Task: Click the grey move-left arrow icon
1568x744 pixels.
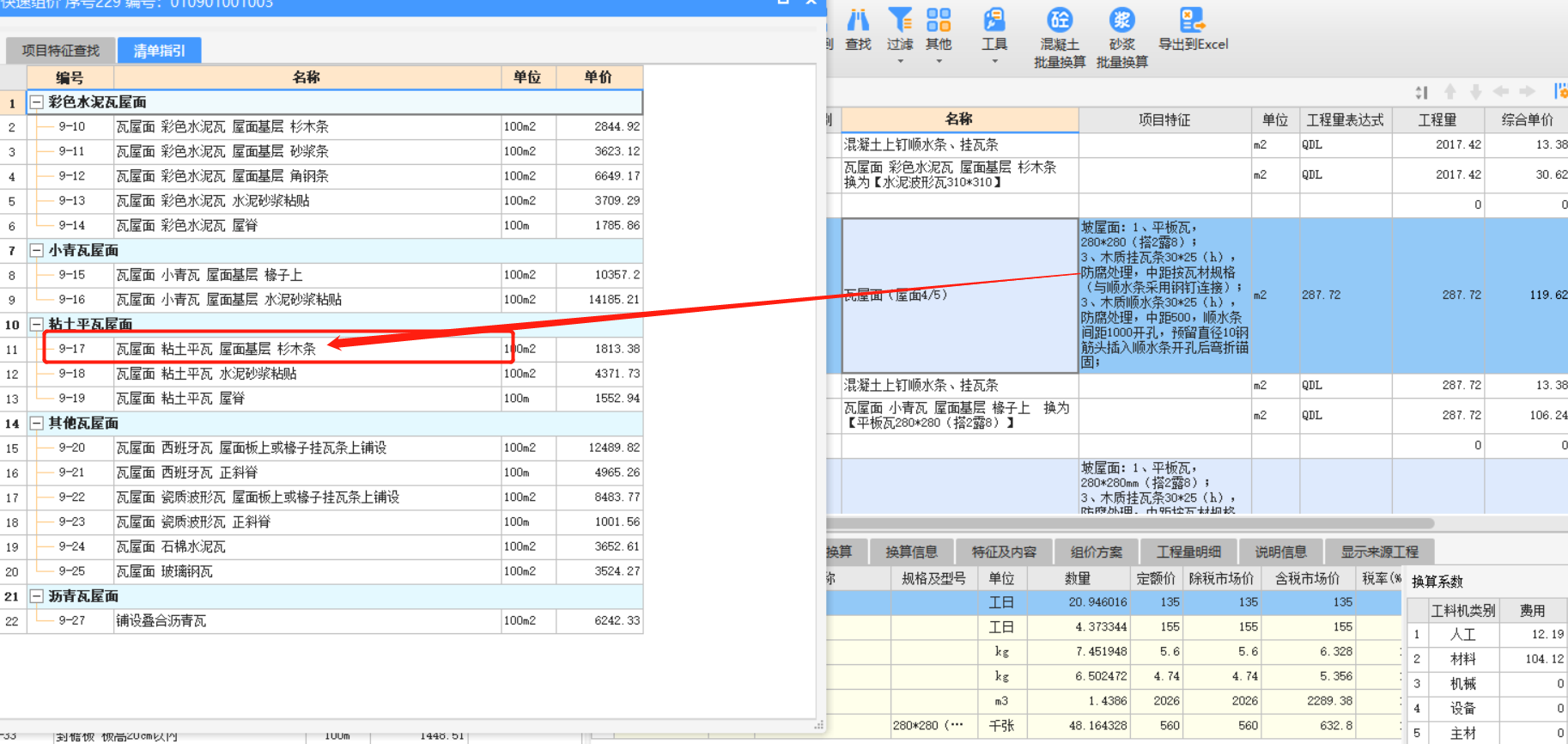Action: click(1501, 91)
